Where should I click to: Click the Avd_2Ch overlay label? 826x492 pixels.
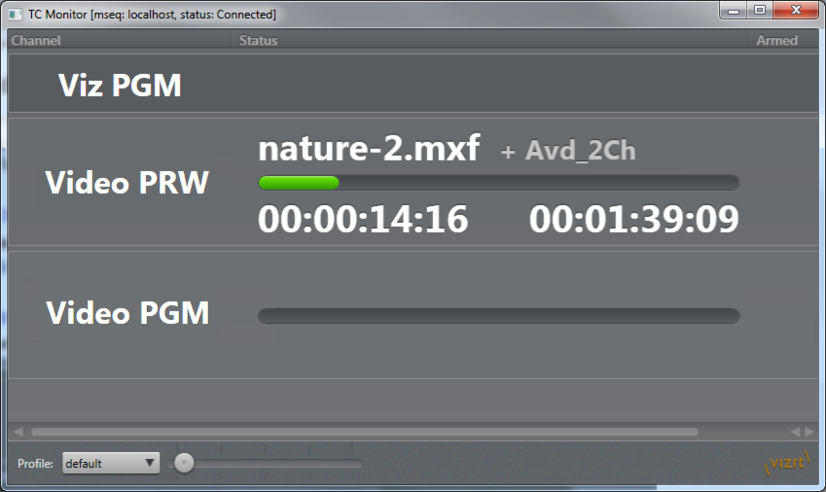pos(580,151)
